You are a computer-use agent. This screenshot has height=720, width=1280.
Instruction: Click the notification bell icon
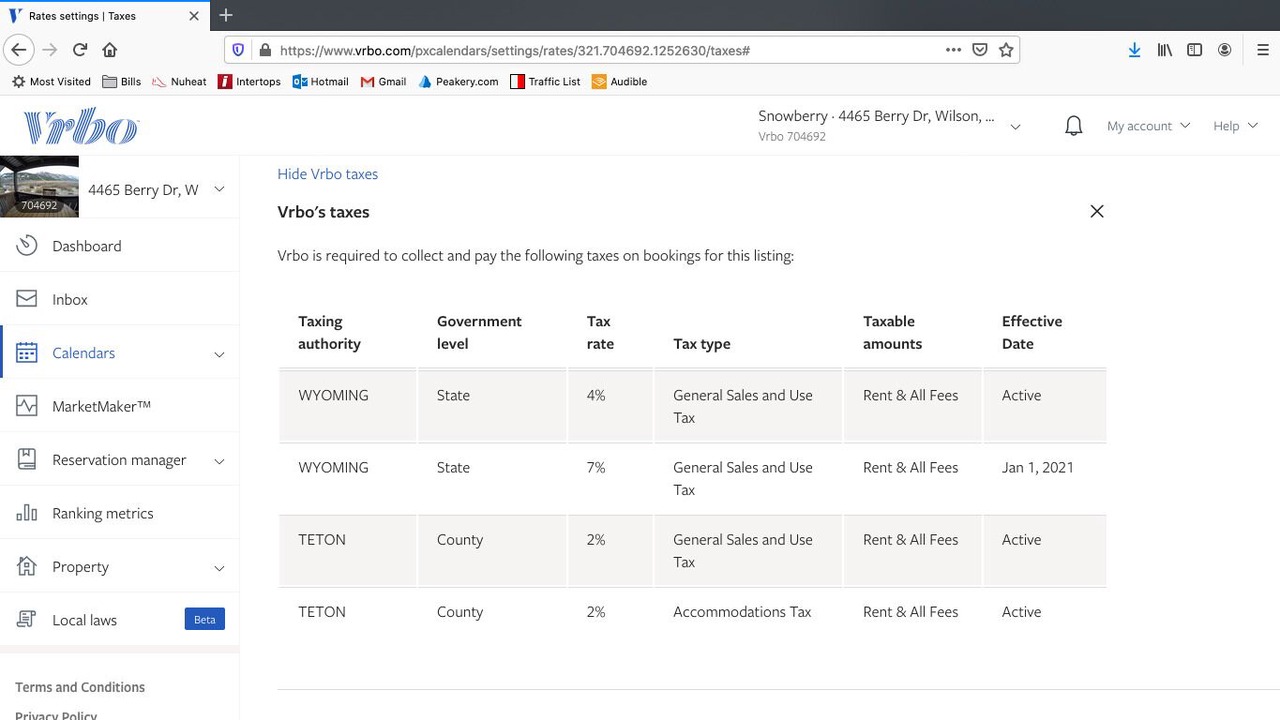(x=1073, y=126)
